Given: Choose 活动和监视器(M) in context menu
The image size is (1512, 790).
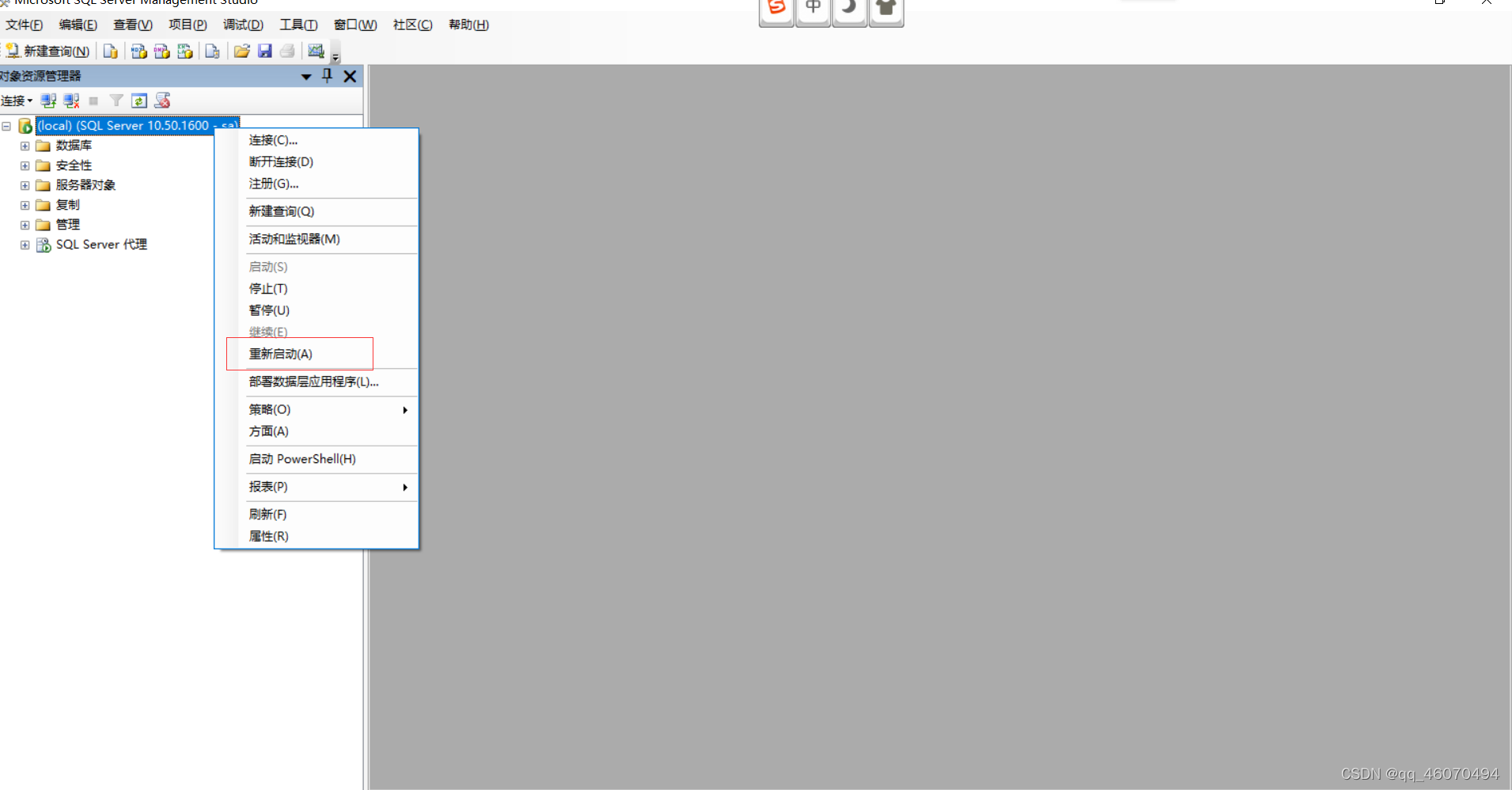Looking at the screenshot, I should click(x=316, y=239).
